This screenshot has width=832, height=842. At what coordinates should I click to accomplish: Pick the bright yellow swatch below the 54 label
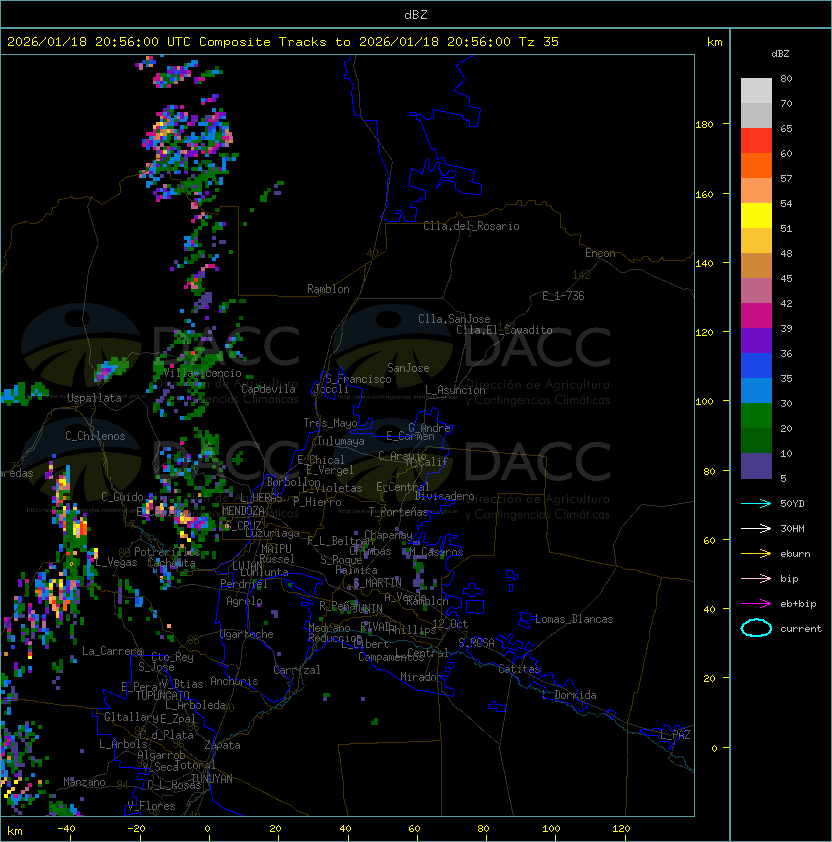(756, 216)
